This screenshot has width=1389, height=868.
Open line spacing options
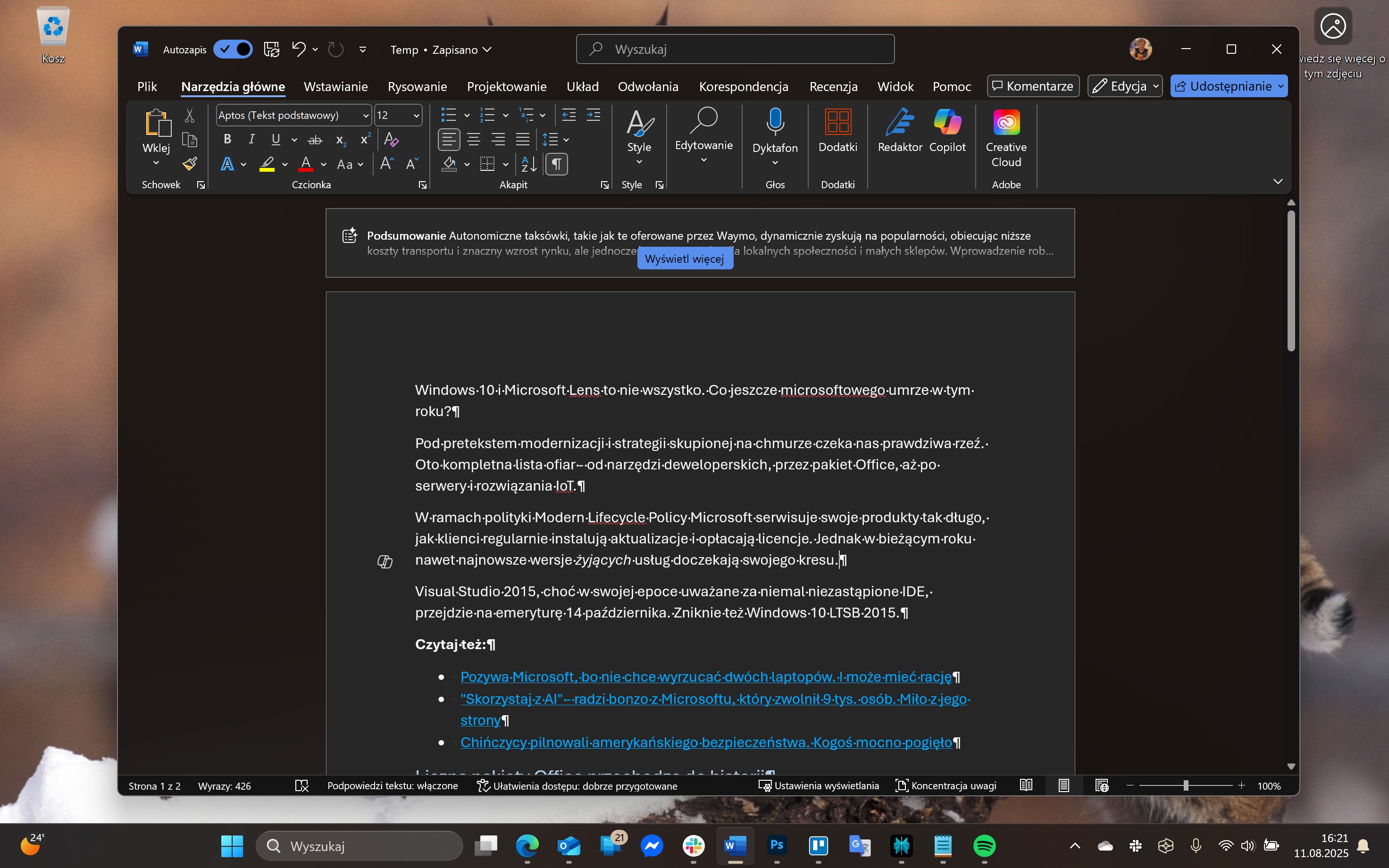pos(556,140)
